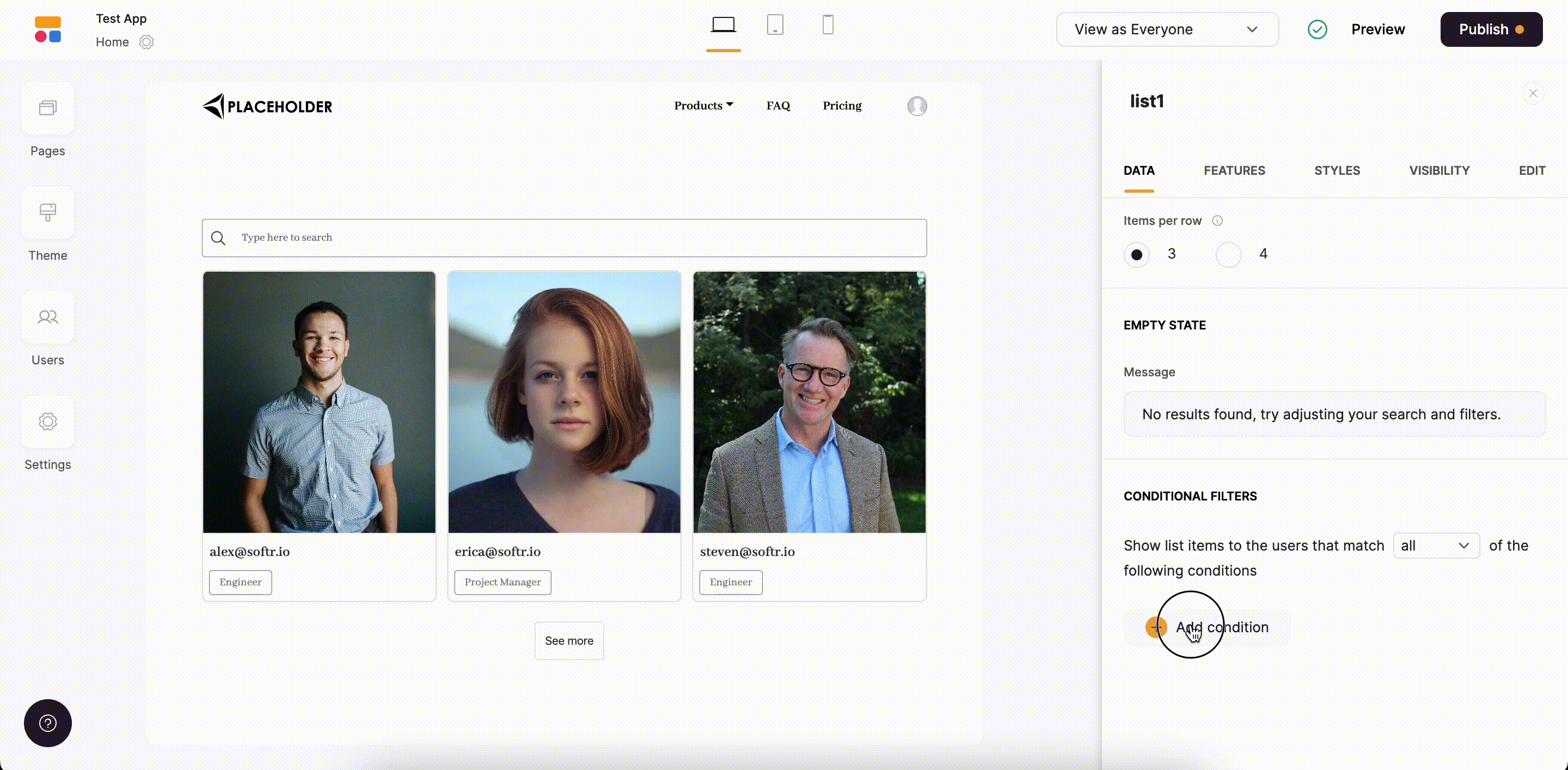Open the Users sidebar icon
This screenshot has width=1568, height=770.
tap(47, 317)
